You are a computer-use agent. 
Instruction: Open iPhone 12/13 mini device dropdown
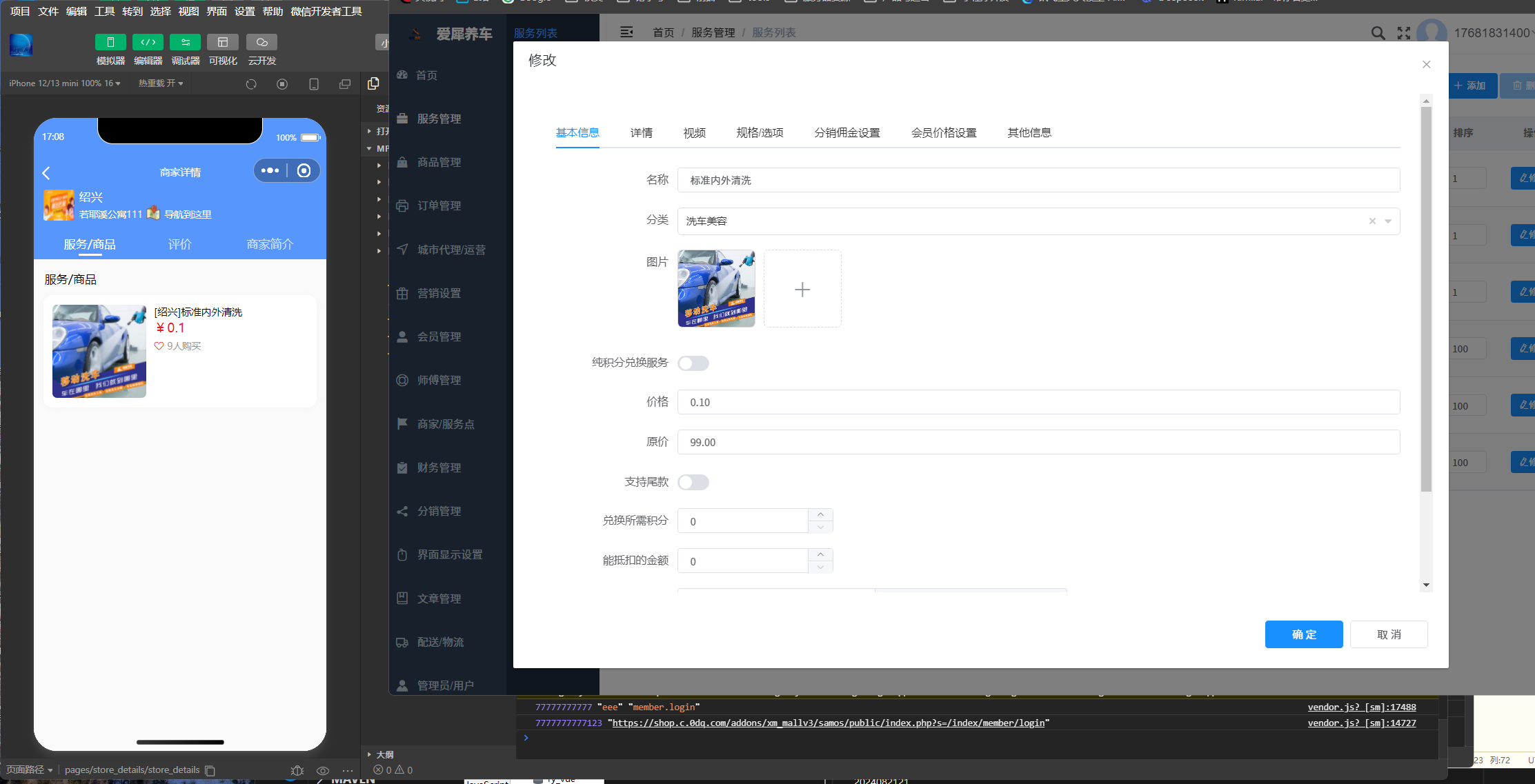pos(65,83)
